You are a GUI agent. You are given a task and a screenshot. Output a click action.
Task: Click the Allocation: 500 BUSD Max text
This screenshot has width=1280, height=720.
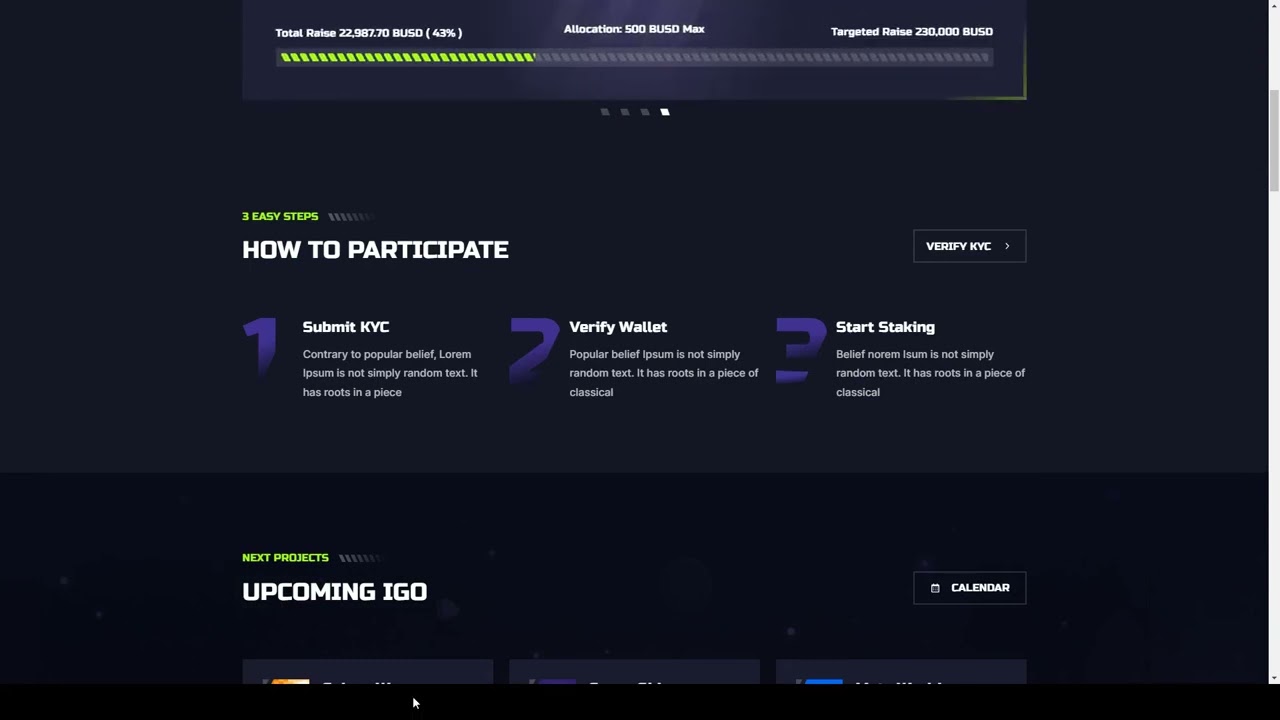[x=634, y=29]
